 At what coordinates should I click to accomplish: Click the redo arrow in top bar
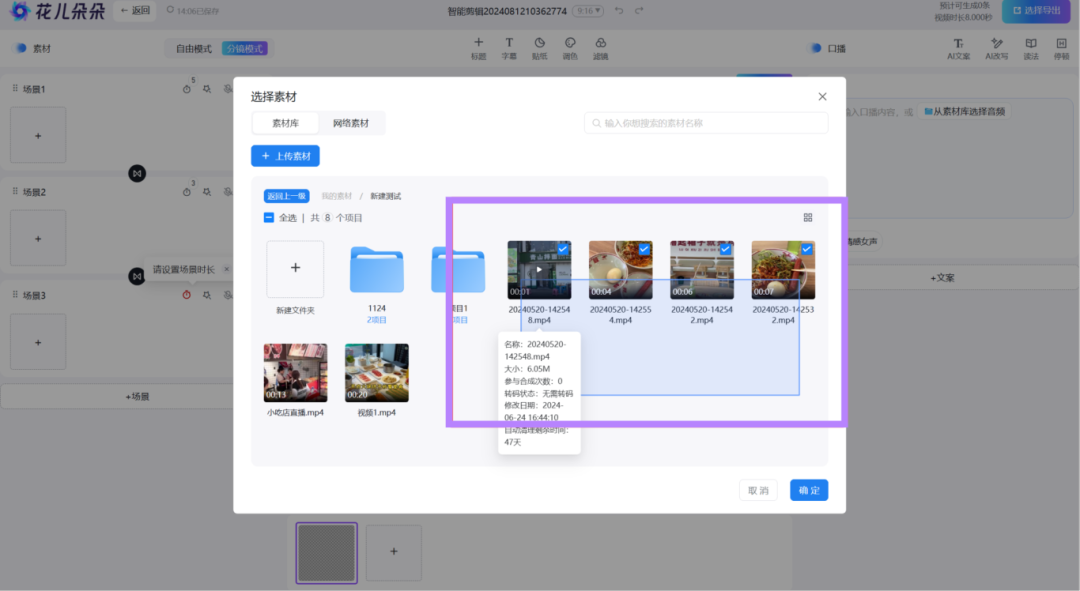(x=639, y=10)
